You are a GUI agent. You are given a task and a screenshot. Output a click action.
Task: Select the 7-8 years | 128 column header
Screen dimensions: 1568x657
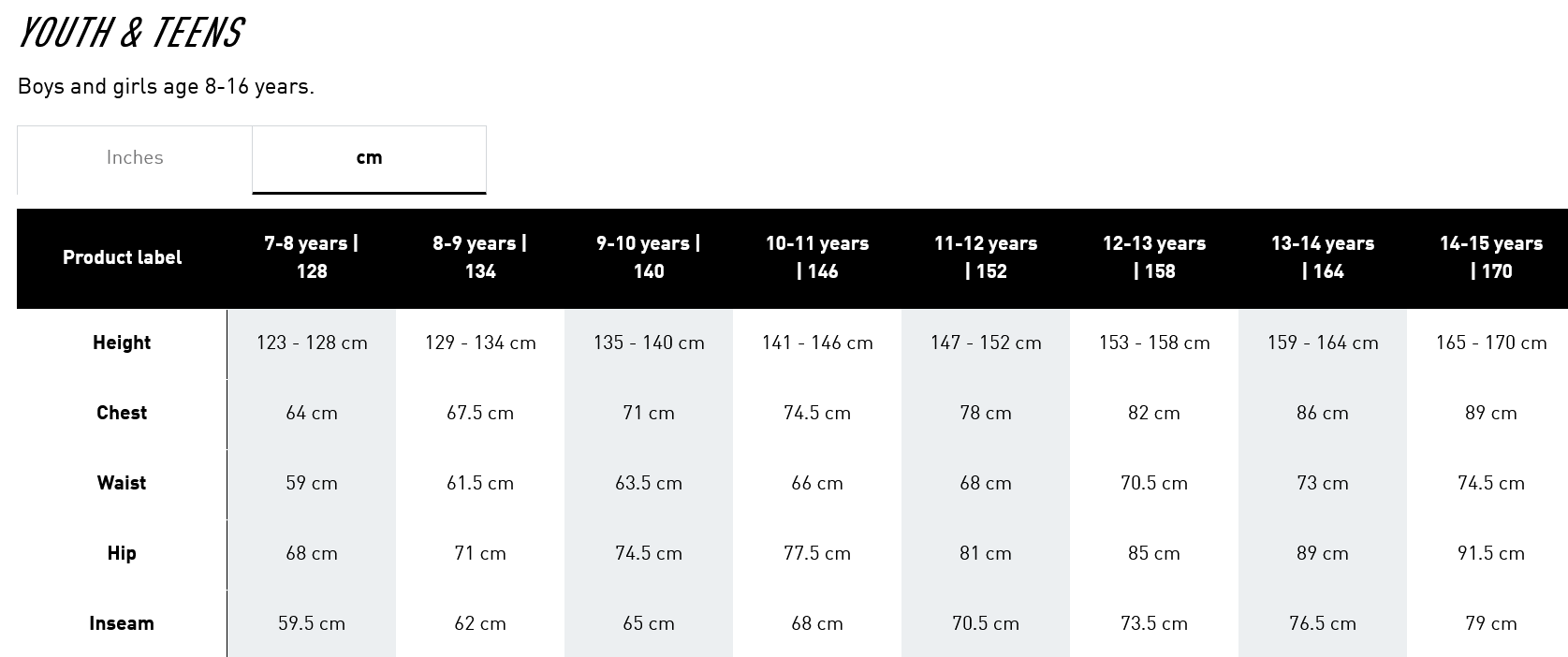(312, 257)
